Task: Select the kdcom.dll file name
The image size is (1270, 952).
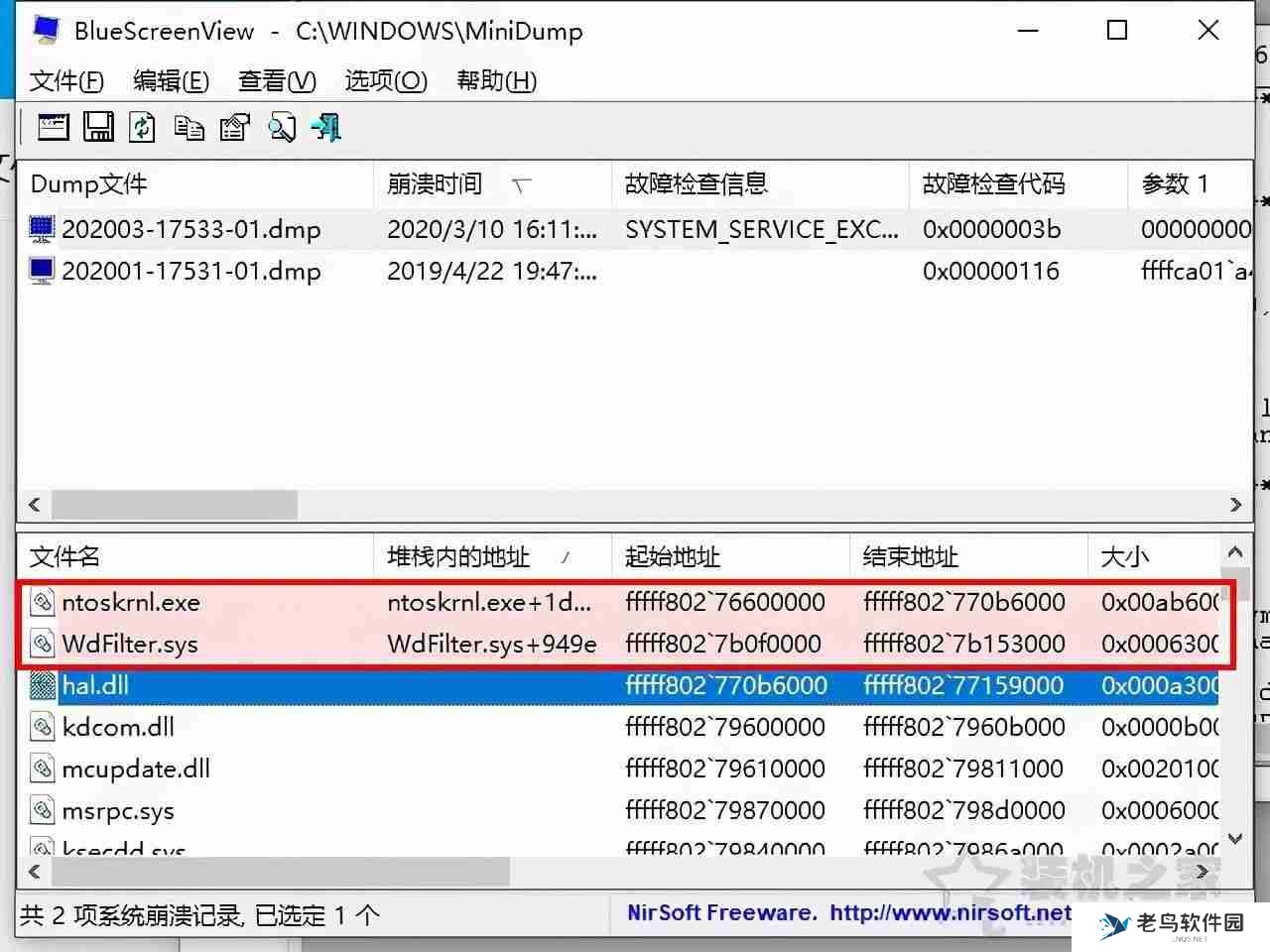Action: tap(118, 727)
